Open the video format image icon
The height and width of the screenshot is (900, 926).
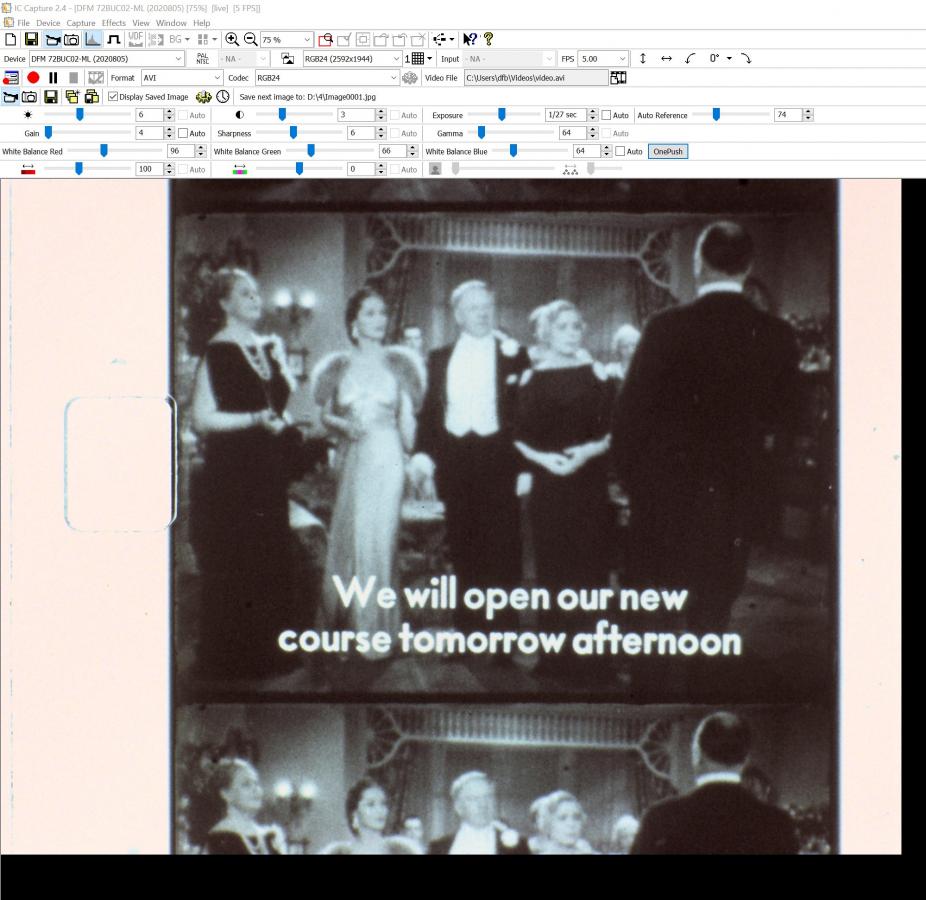[288, 58]
